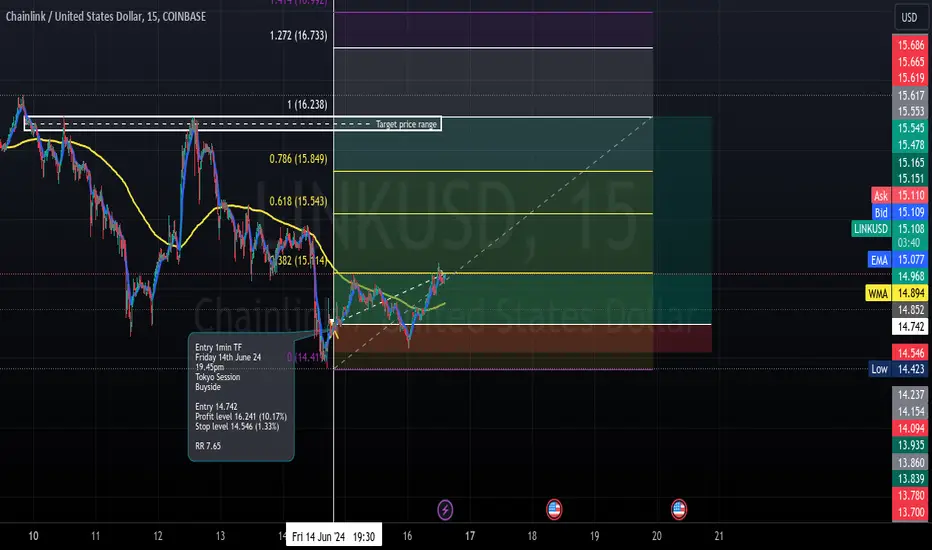Click the white 14.742 entry price label

(910, 326)
